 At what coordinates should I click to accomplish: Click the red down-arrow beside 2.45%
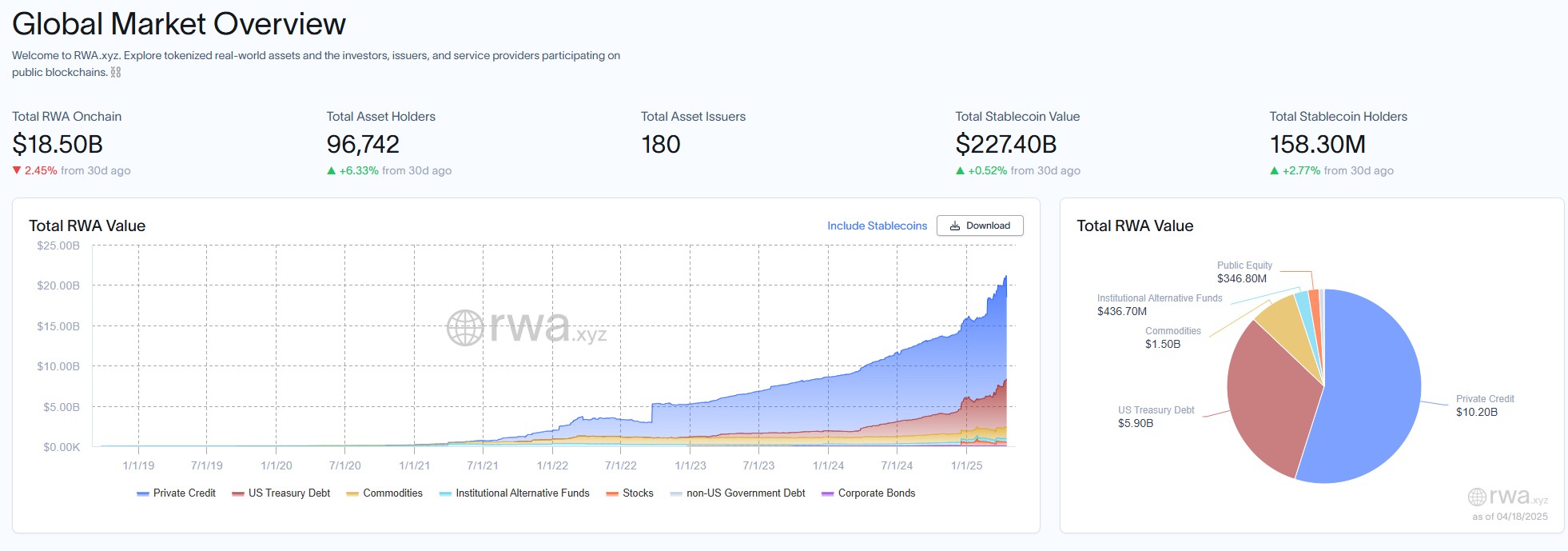tap(17, 170)
